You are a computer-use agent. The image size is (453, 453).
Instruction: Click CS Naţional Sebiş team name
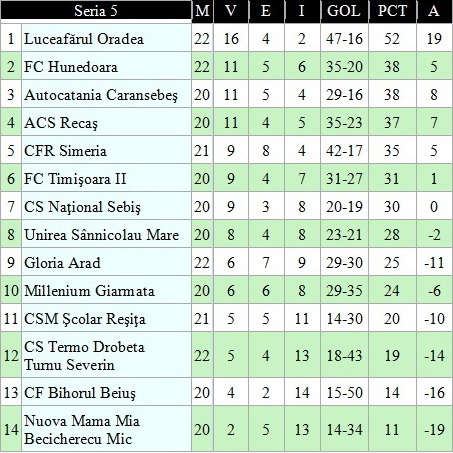tap(82, 207)
